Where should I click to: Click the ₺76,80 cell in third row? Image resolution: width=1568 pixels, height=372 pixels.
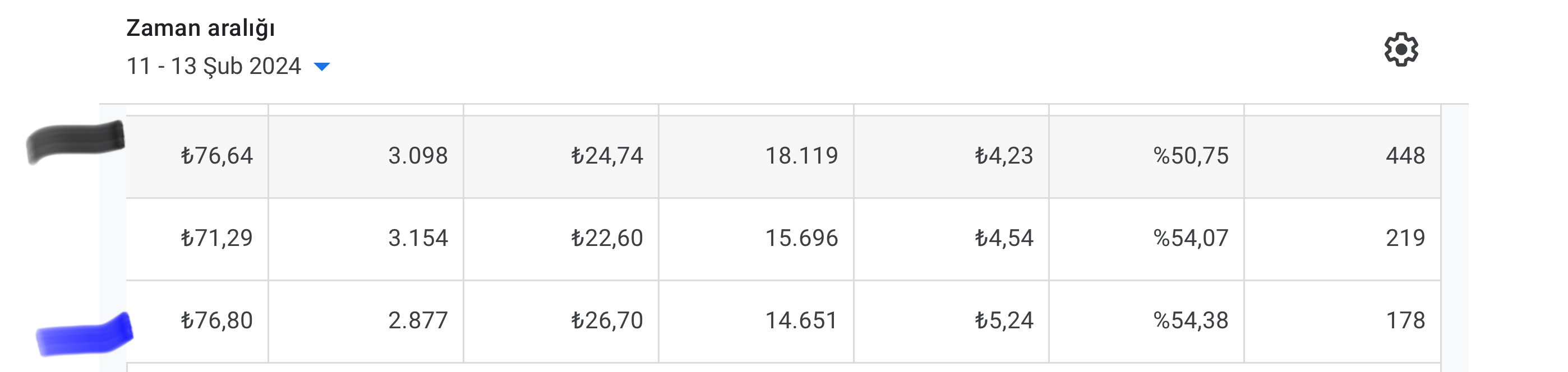[x=197, y=322]
